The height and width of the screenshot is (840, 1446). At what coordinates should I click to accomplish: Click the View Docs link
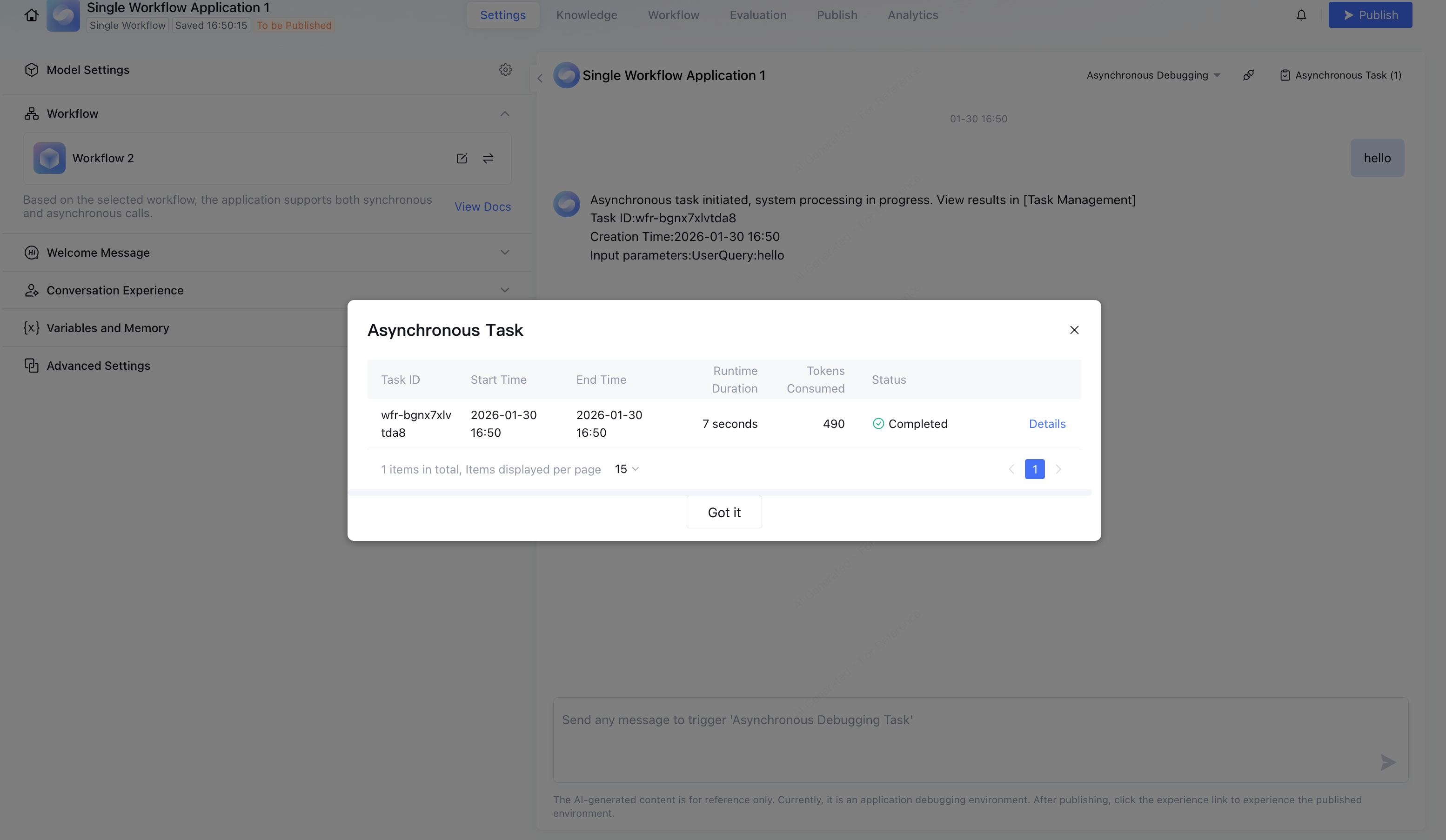click(482, 207)
